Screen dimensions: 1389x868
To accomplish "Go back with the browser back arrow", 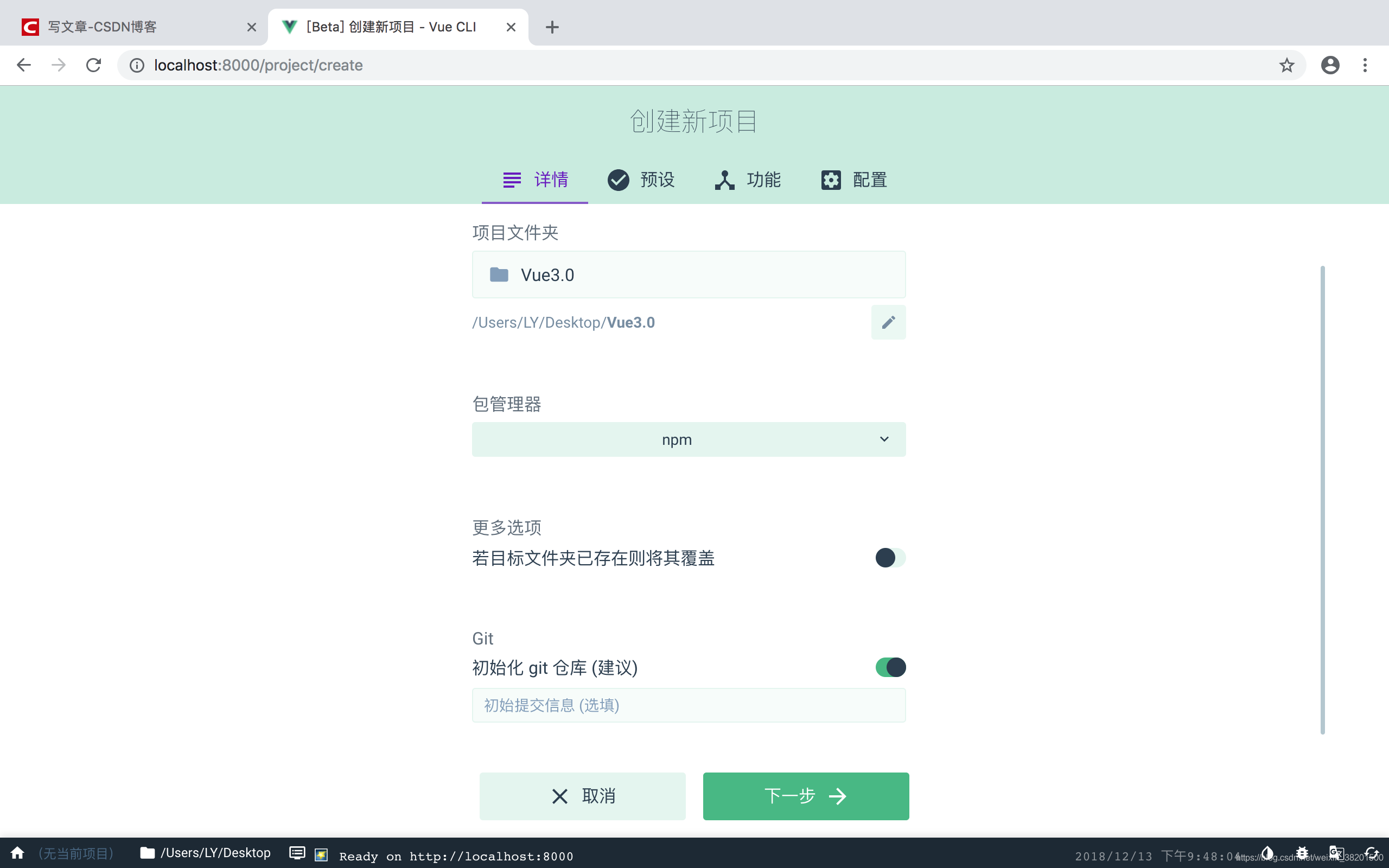I will [x=23, y=65].
